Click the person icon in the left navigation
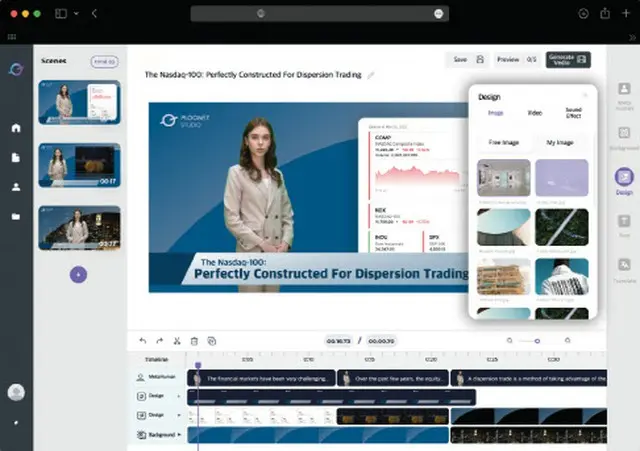Image resolution: width=640 pixels, height=451 pixels. [x=16, y=187]
